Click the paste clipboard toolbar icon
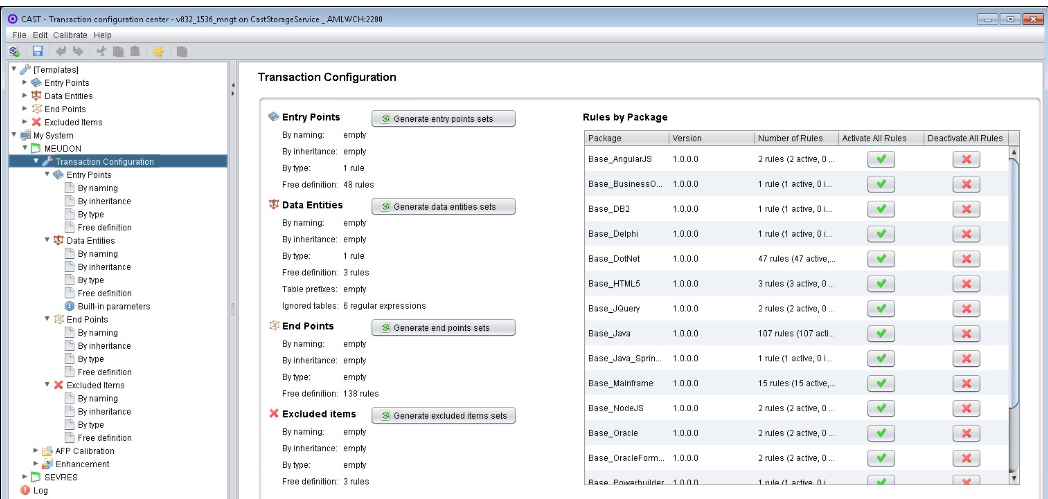Viewport: 1048px width, 499px height. 135,51
